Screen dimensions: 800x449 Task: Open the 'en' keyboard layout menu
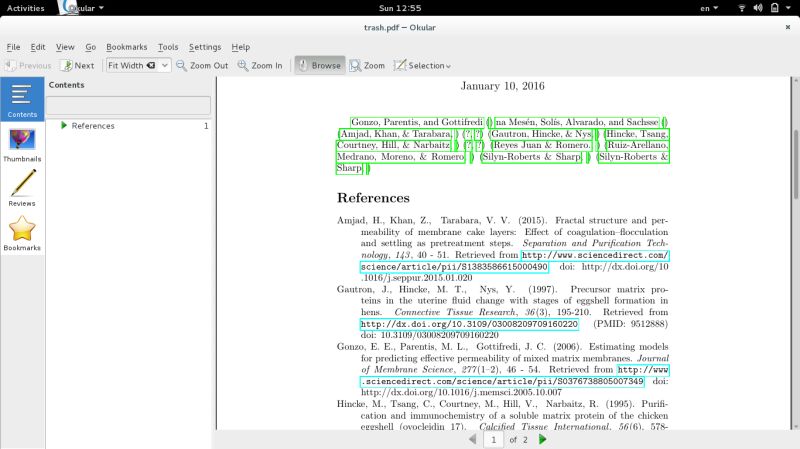[x=709, y=8]
